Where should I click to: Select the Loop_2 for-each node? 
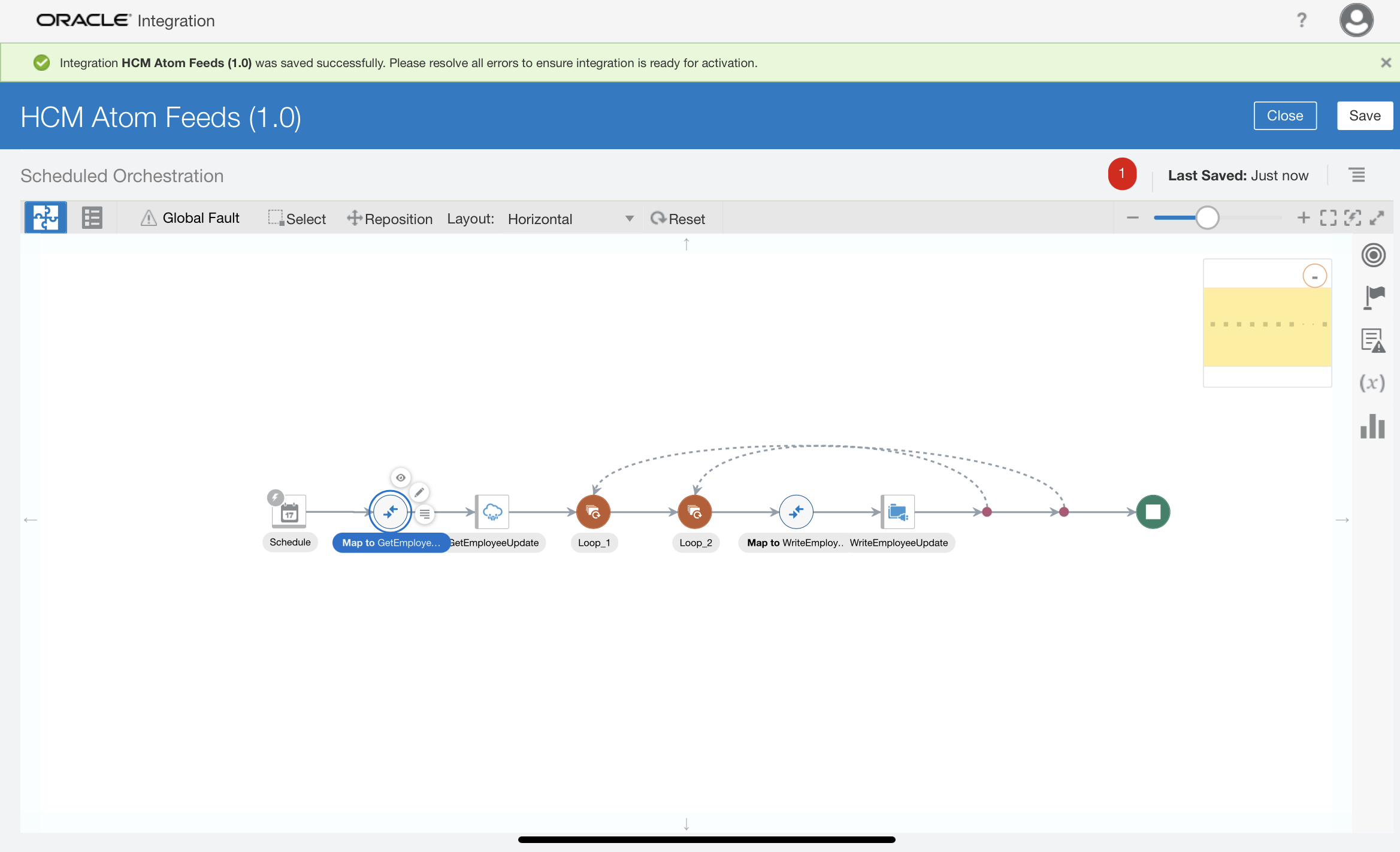[694, 512]
